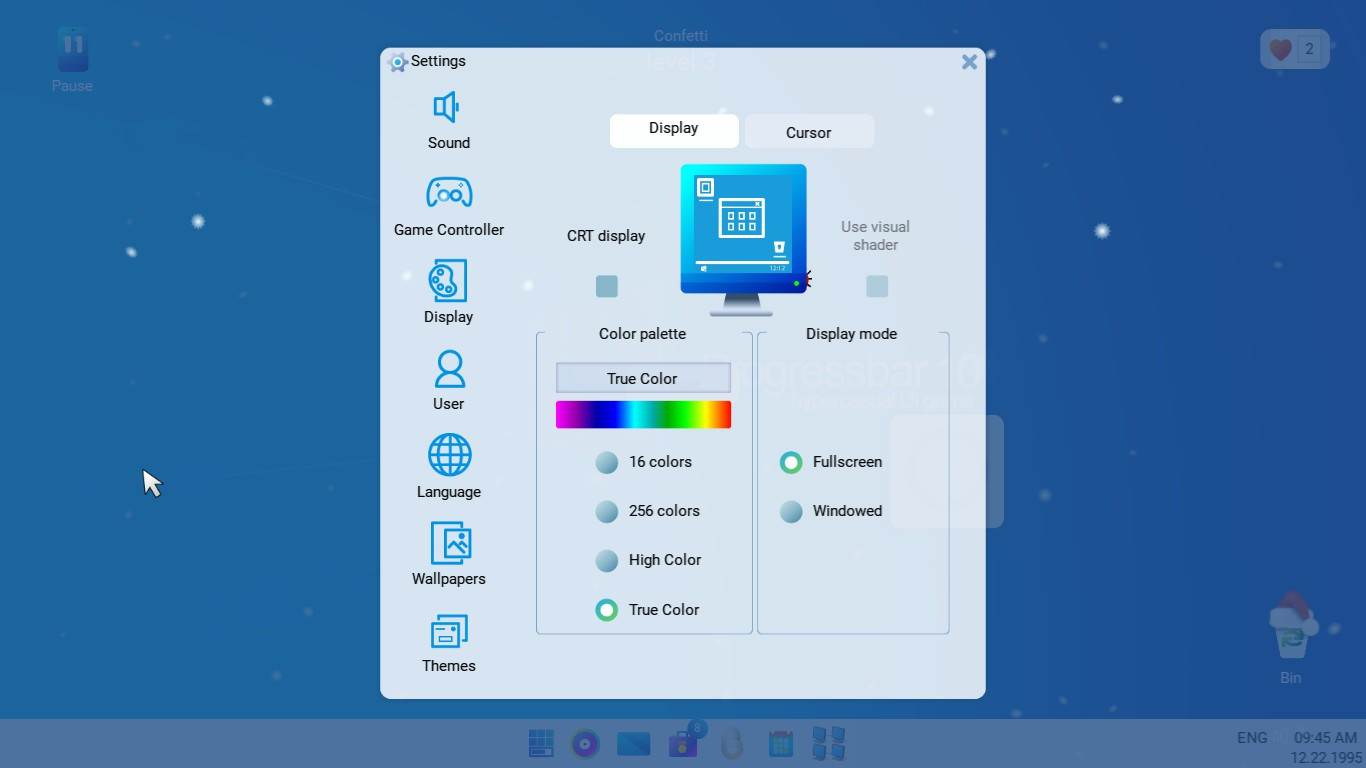Enable the CRT display checkbox
Viewport: 1366px width, 768px height.
click(606, 286)
